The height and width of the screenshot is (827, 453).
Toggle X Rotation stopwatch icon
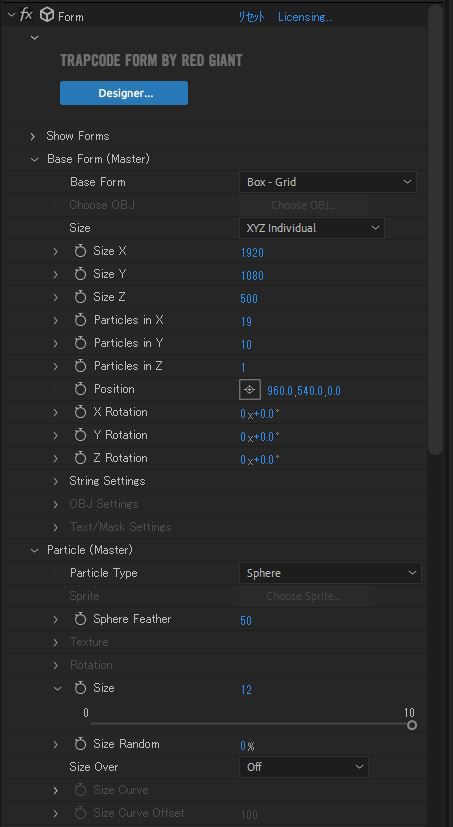click(x=80, y=412)
